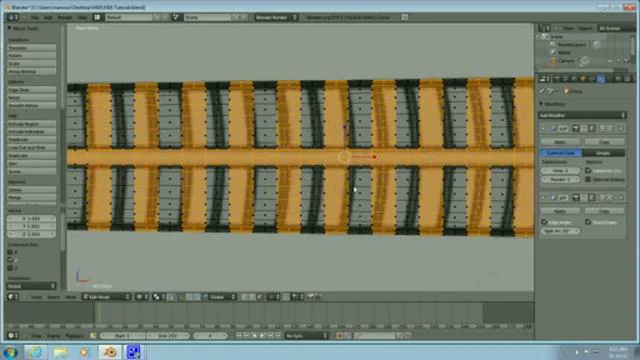
Task: Click the Start frame field in timeline
Action: pos(122,336)
